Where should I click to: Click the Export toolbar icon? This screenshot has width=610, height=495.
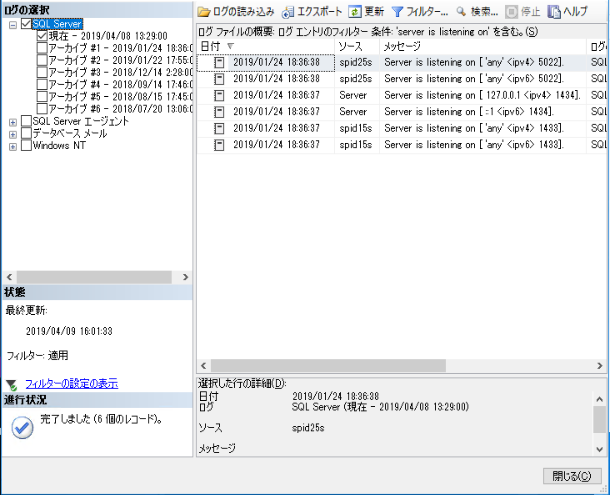point(288,12)
